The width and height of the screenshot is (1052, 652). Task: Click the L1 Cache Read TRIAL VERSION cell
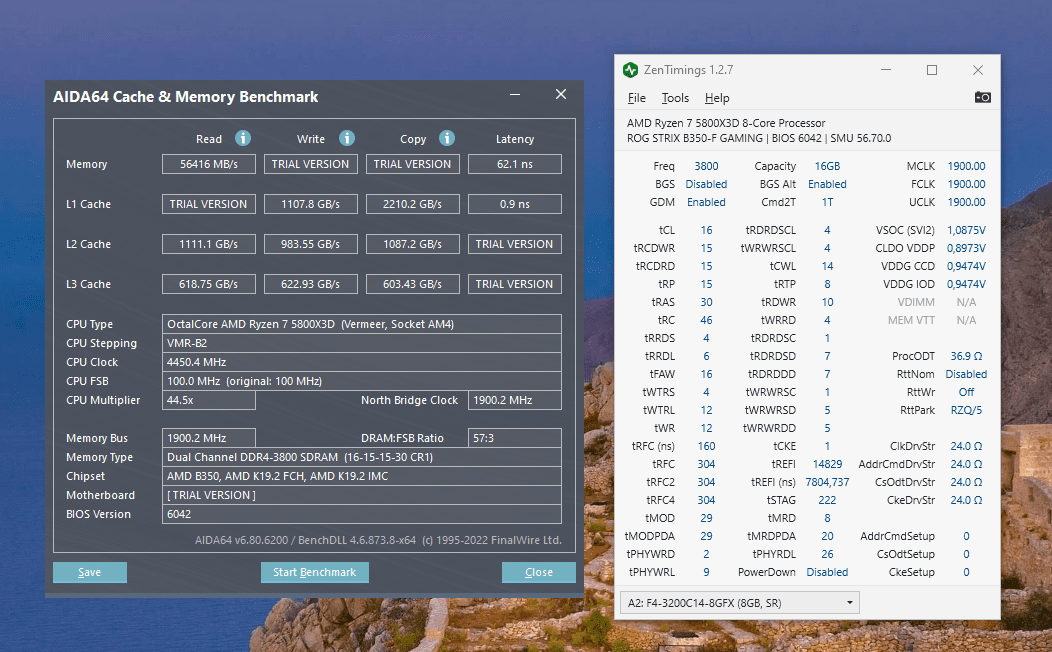pos(209,204)
